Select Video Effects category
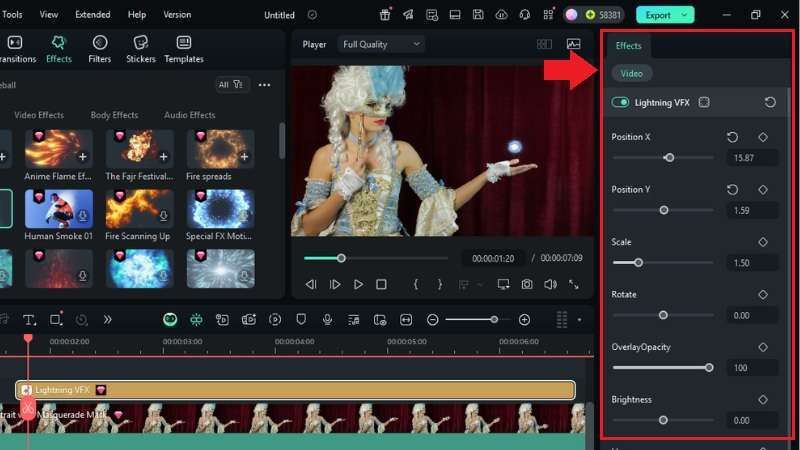The height and width of the screenshot is (450, 800). 39,115
